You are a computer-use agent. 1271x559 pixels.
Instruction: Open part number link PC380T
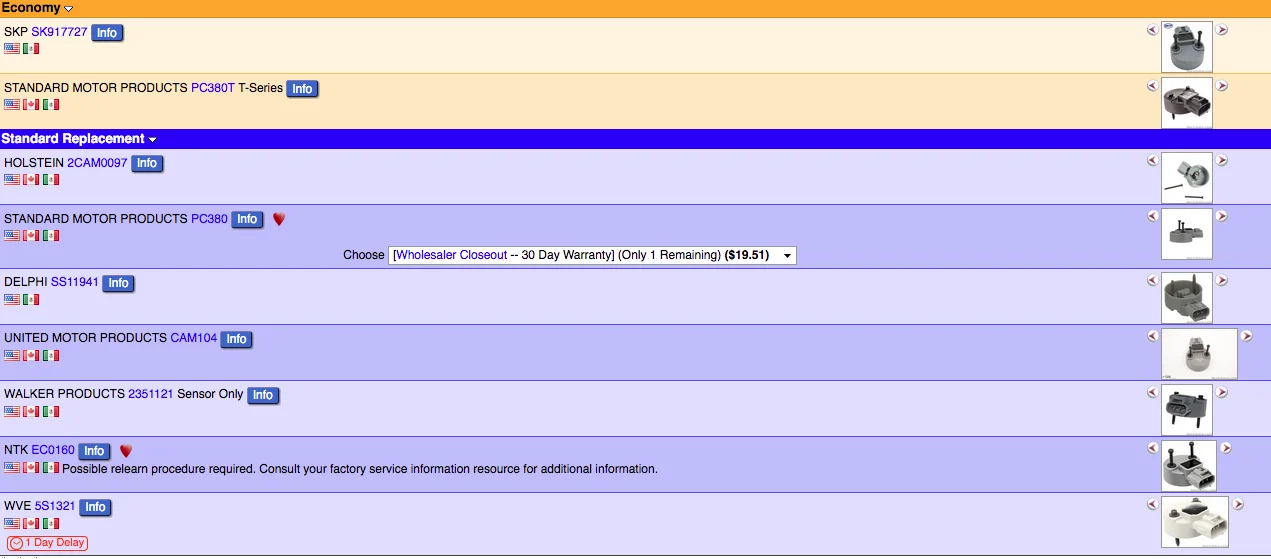point(212,88)
